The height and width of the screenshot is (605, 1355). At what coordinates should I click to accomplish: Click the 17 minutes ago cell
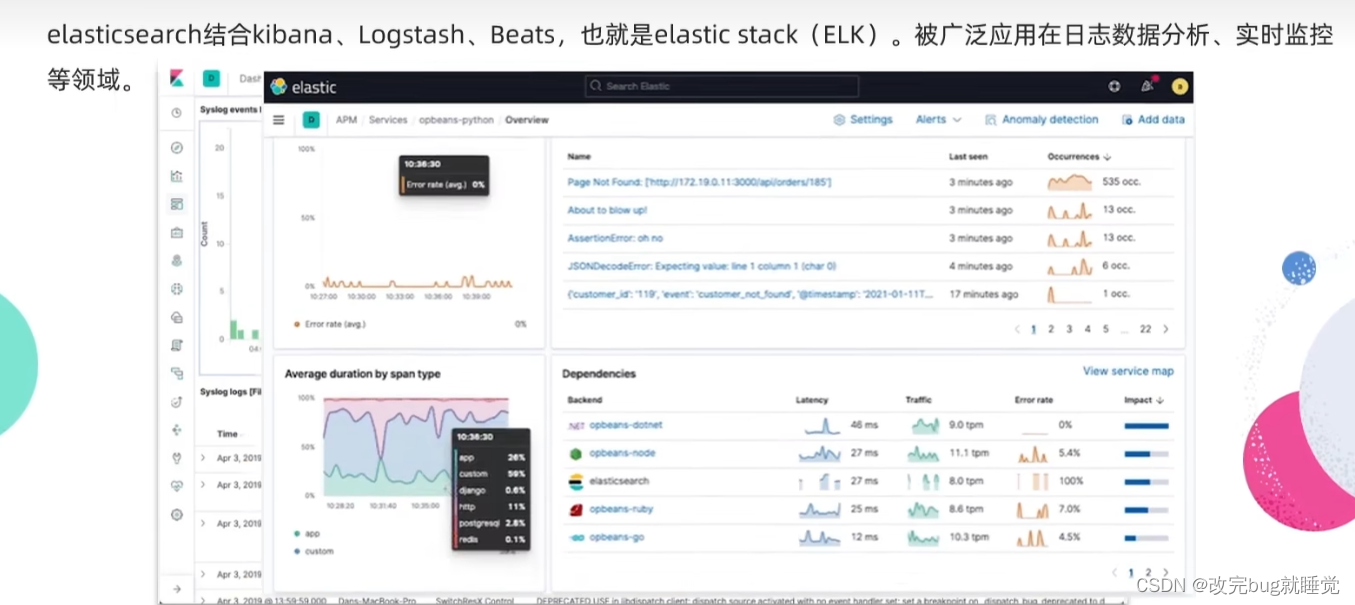pos(984,294)
